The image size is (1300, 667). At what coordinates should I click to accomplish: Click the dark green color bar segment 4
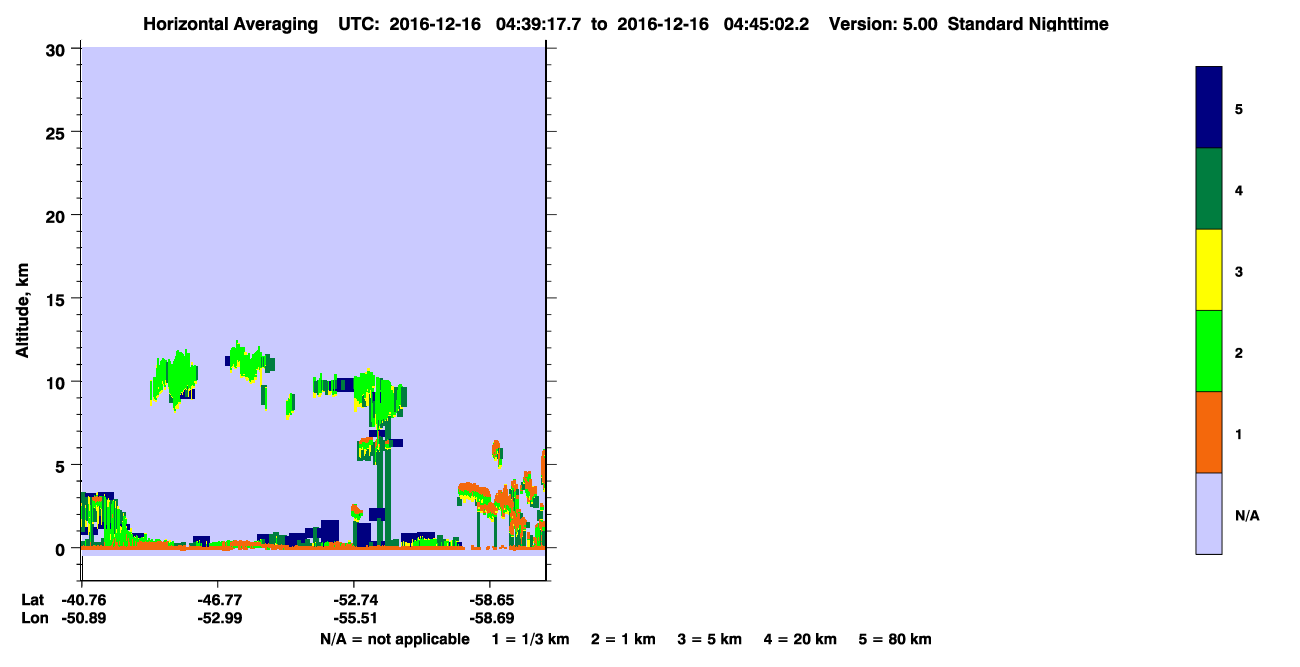coord(1209,189)
